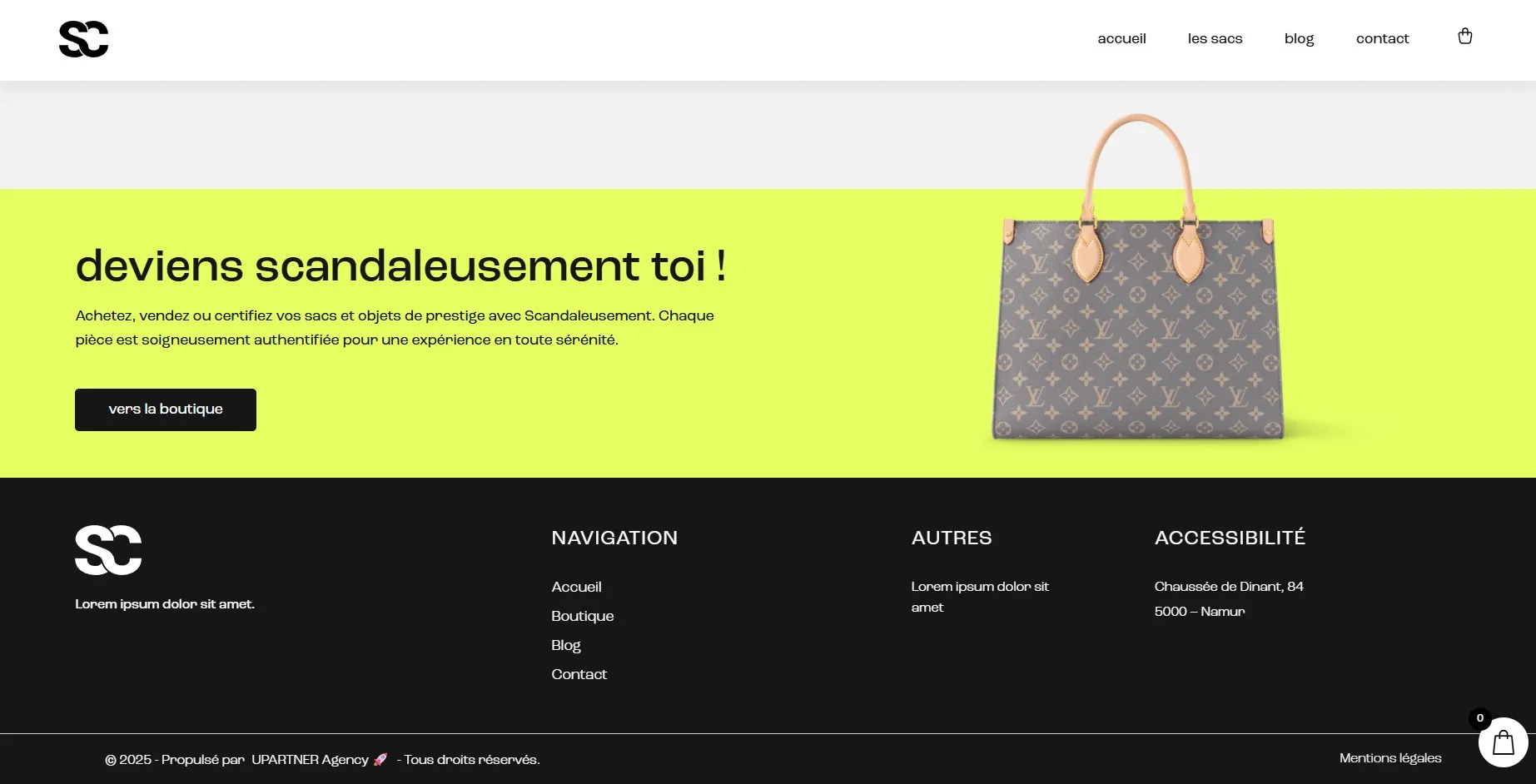Click the rocket emoji next to UPARTNER Agency

click(380, 759)
